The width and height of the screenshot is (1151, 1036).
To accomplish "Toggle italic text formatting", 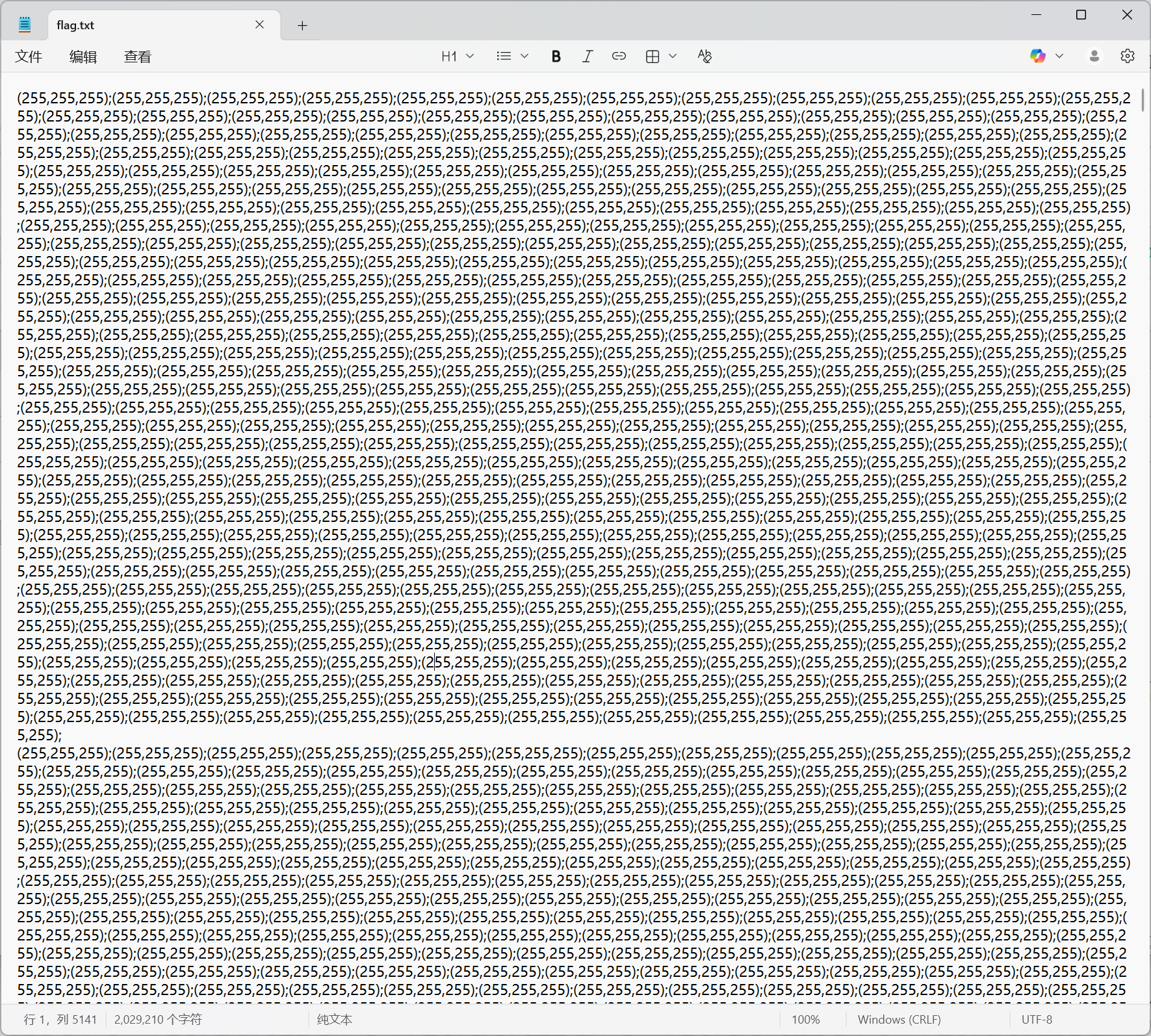I will pos(587,57).
